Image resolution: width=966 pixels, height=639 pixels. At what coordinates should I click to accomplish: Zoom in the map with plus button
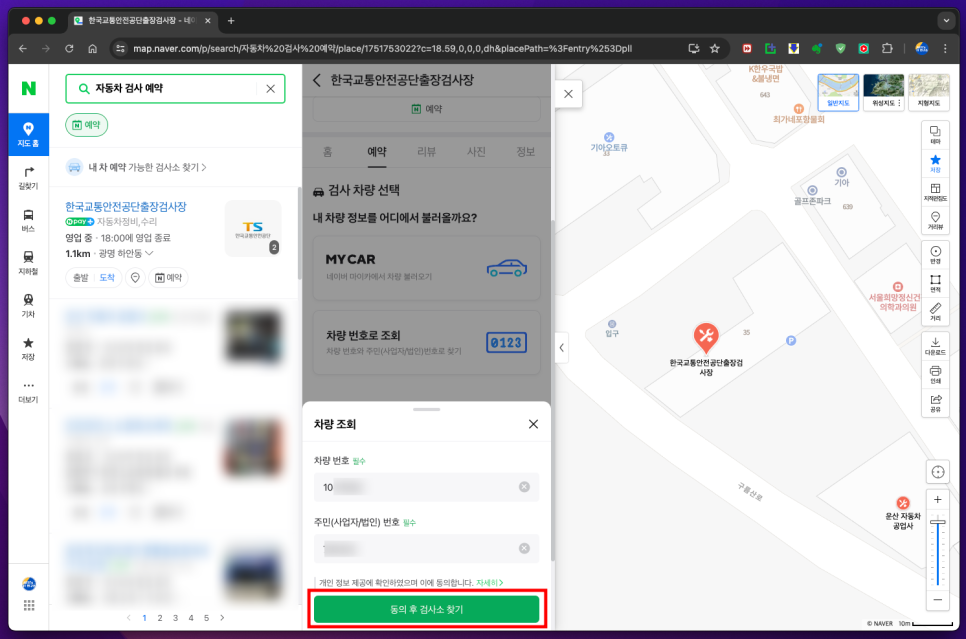[x=938, y=500]
